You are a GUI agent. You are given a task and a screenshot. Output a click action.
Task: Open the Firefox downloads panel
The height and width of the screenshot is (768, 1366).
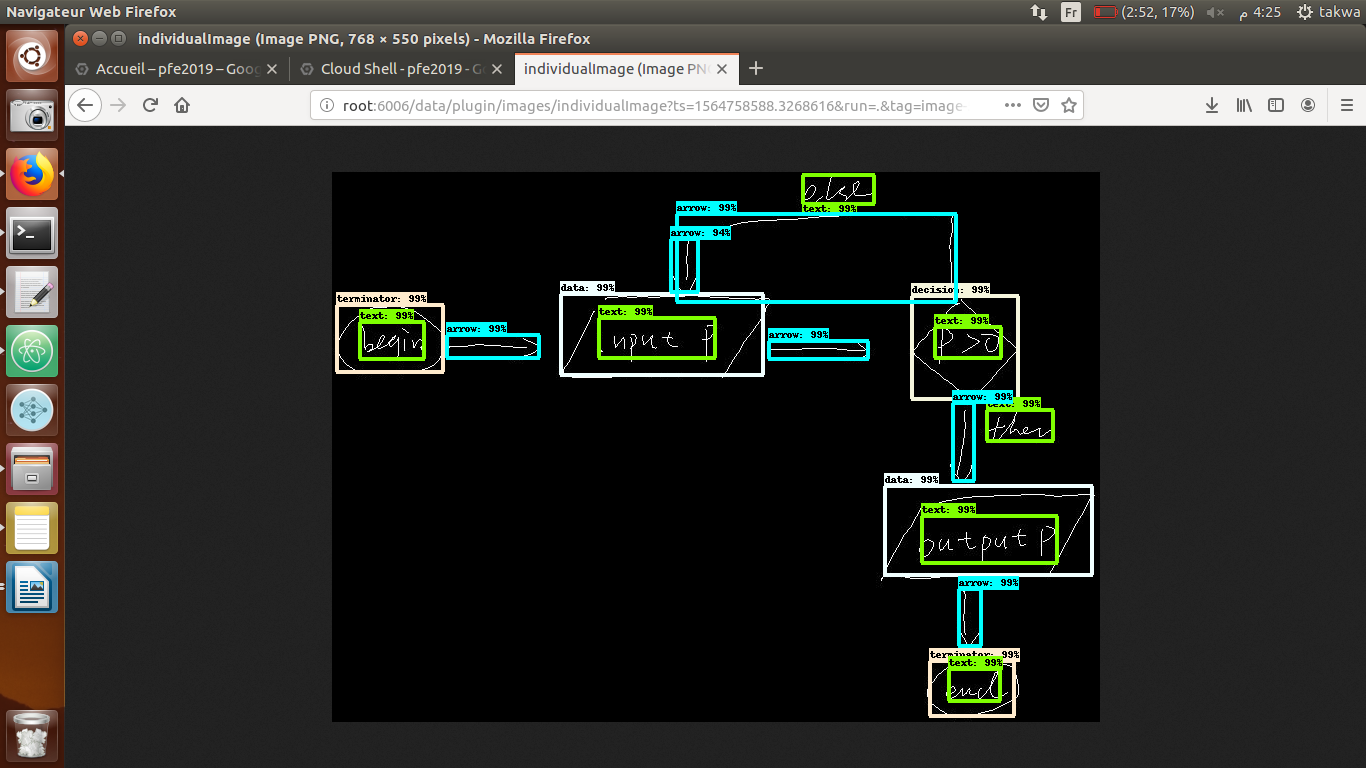[1212, 105]
